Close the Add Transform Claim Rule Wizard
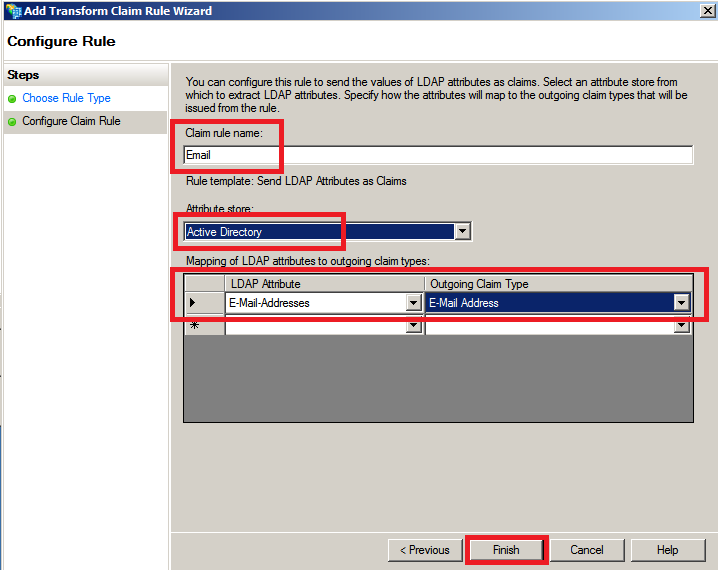Image resolution: width=718 pixels, height=570 pixels. (x=707, y=10)
